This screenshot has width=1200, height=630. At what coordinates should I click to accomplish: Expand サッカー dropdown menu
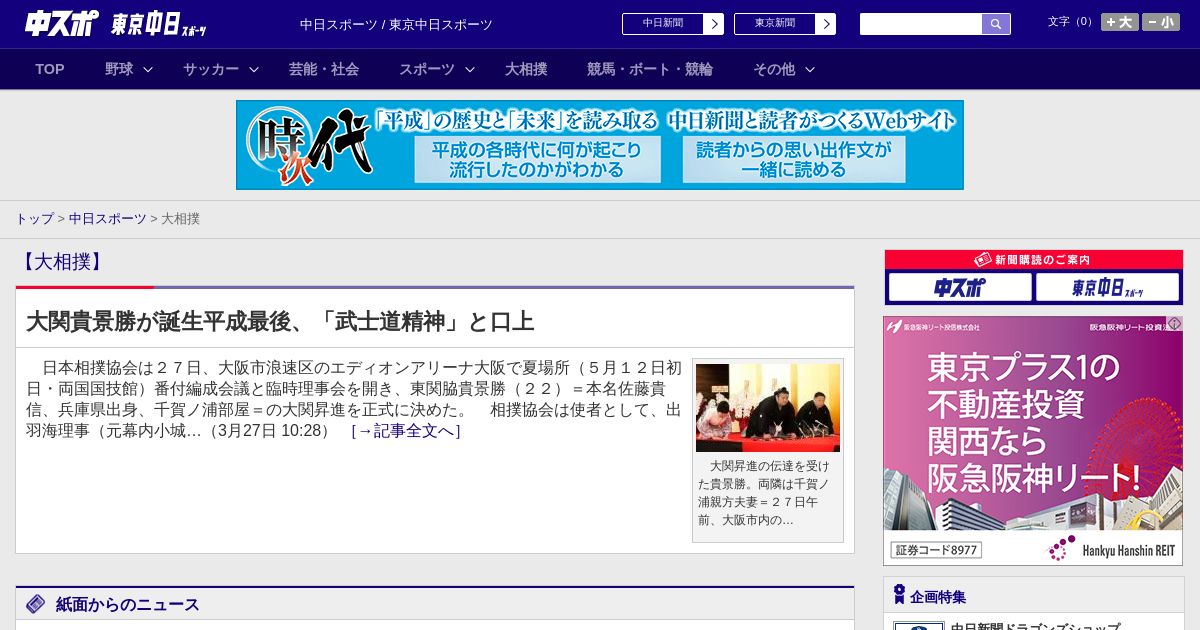(221, 69)
